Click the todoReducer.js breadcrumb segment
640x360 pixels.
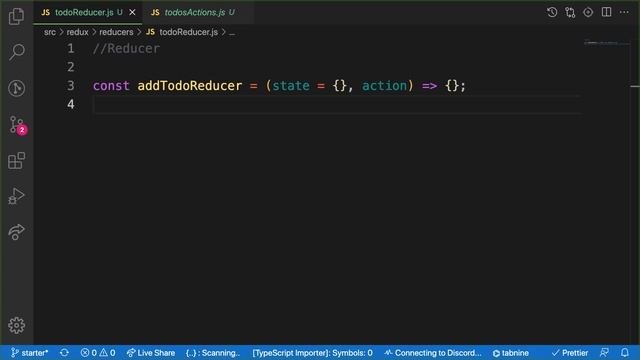182,32
